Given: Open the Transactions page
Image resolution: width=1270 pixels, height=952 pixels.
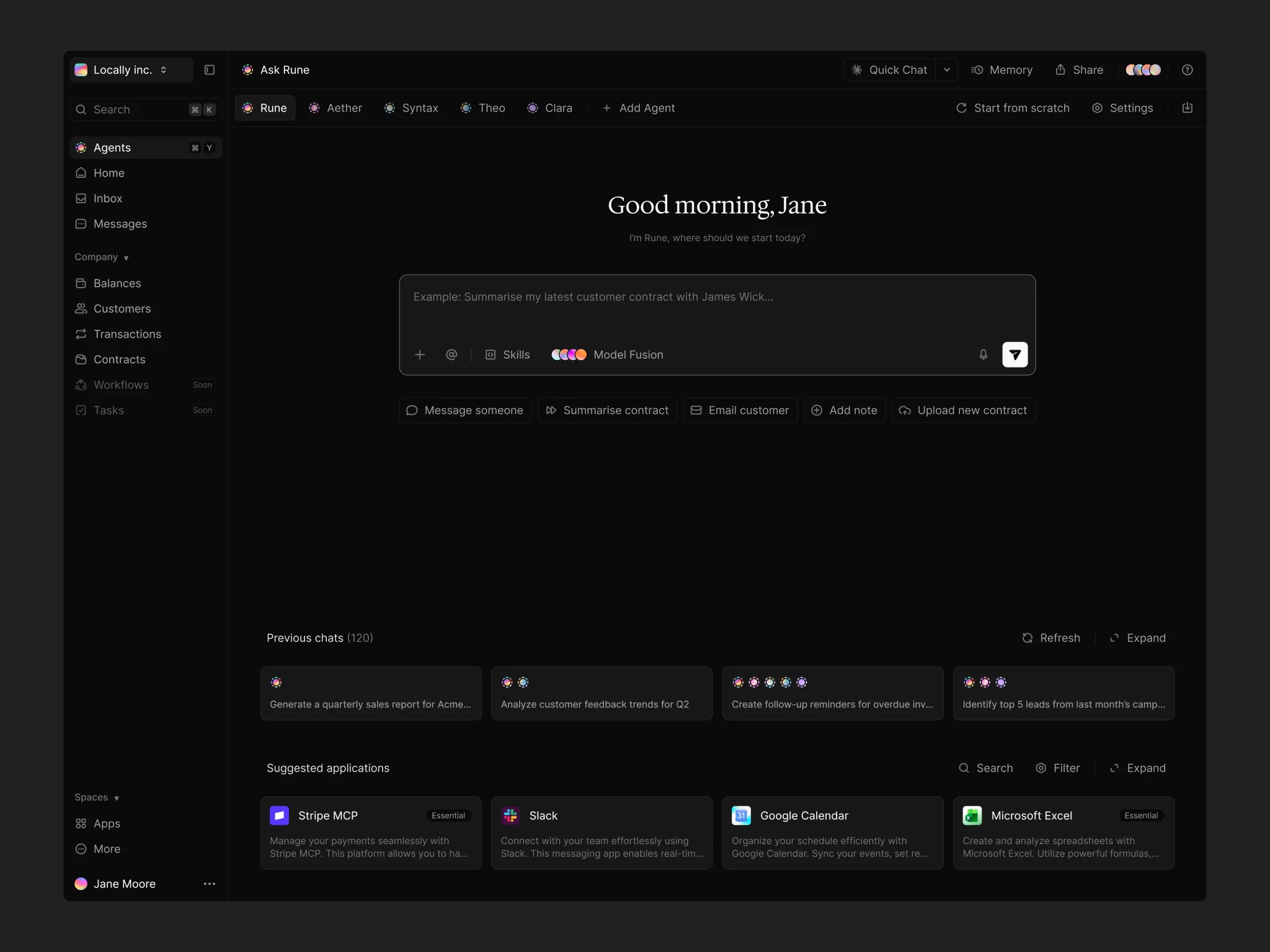Looking at the screenshot, I should (146, 334).
